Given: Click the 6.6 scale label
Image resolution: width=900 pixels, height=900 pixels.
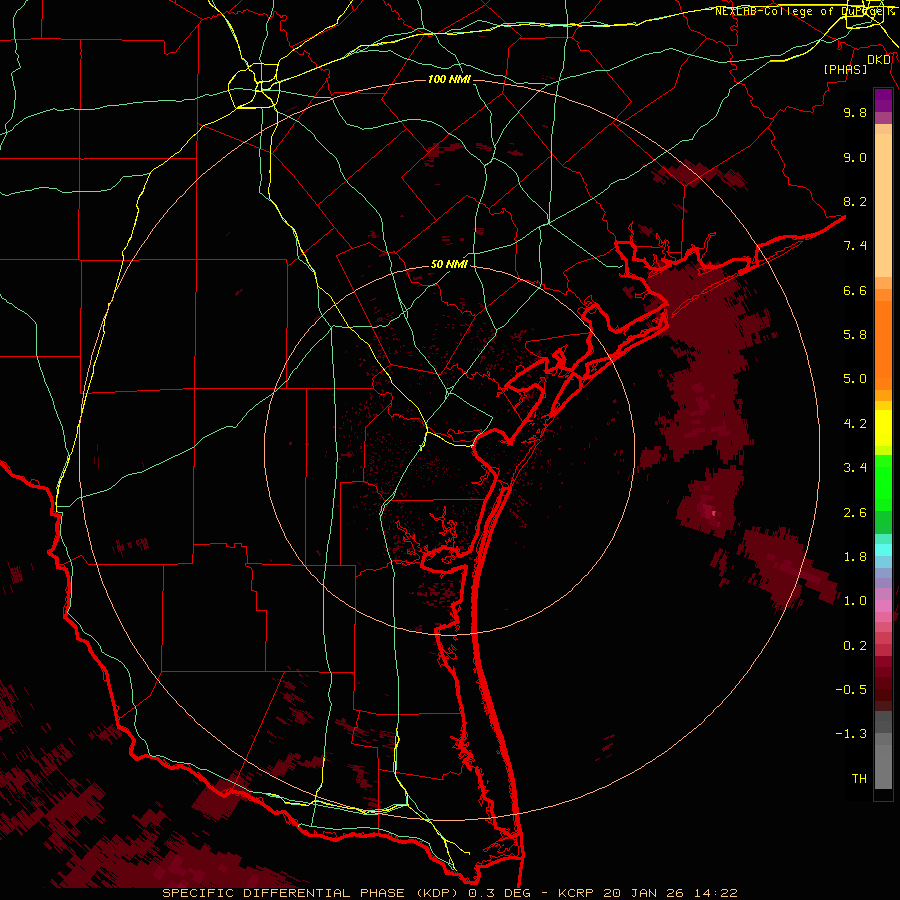Looking at the screenshot, I should [855, 290].
